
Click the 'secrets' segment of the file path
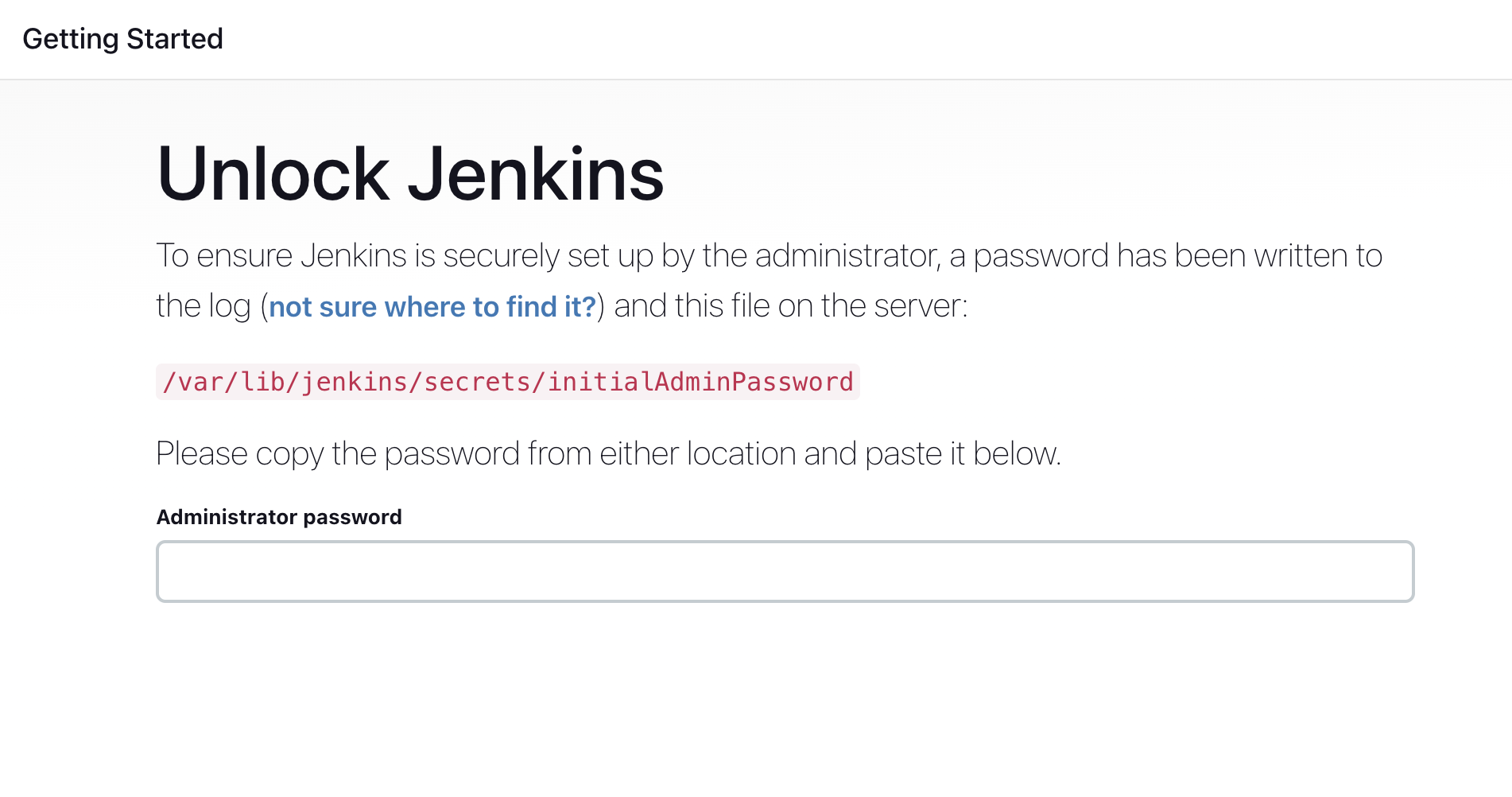tap(477, 382)
